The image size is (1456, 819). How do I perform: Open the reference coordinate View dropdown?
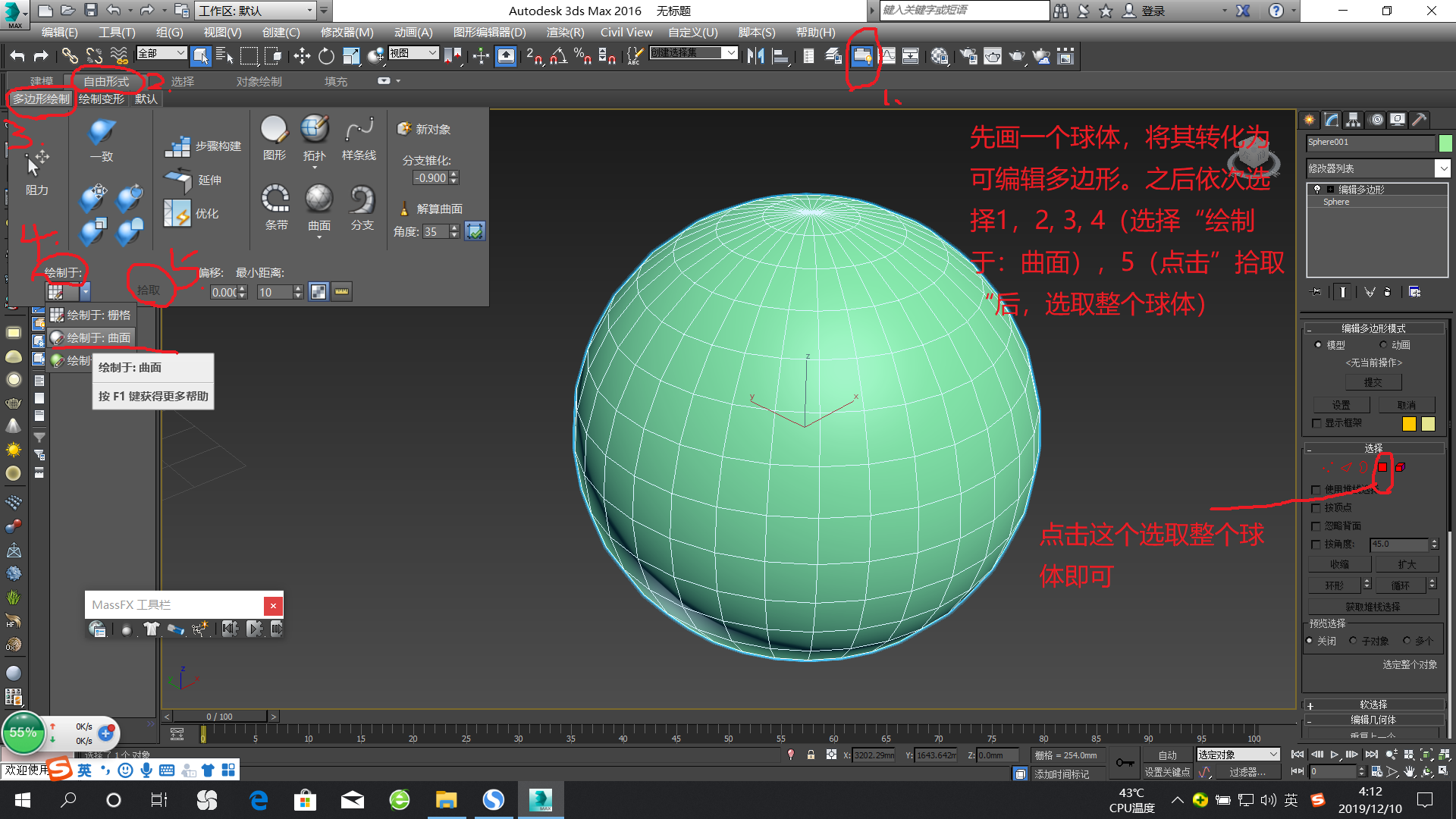413,53
